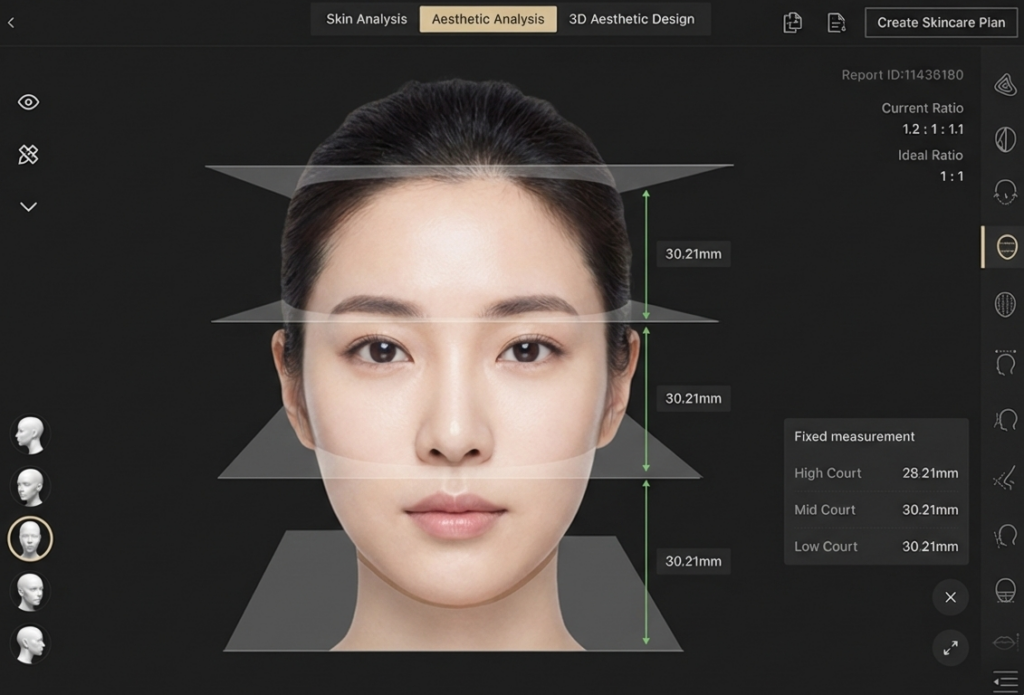Toggle the crossed ruler measurement overlay icon
Viewport: 1024px width, 695px height.
(x=28, y=154)
